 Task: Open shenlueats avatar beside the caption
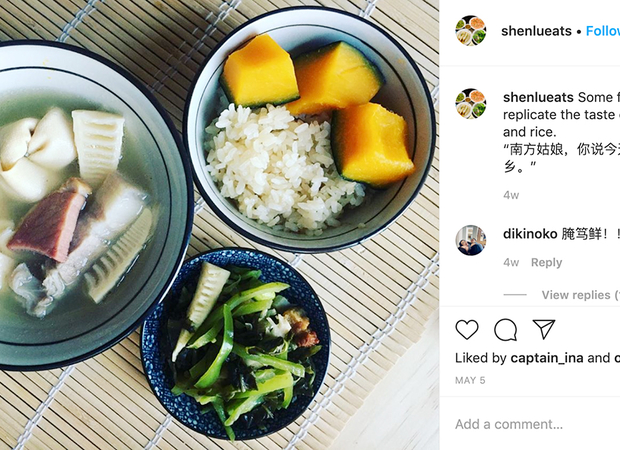(x=471, y=104)
